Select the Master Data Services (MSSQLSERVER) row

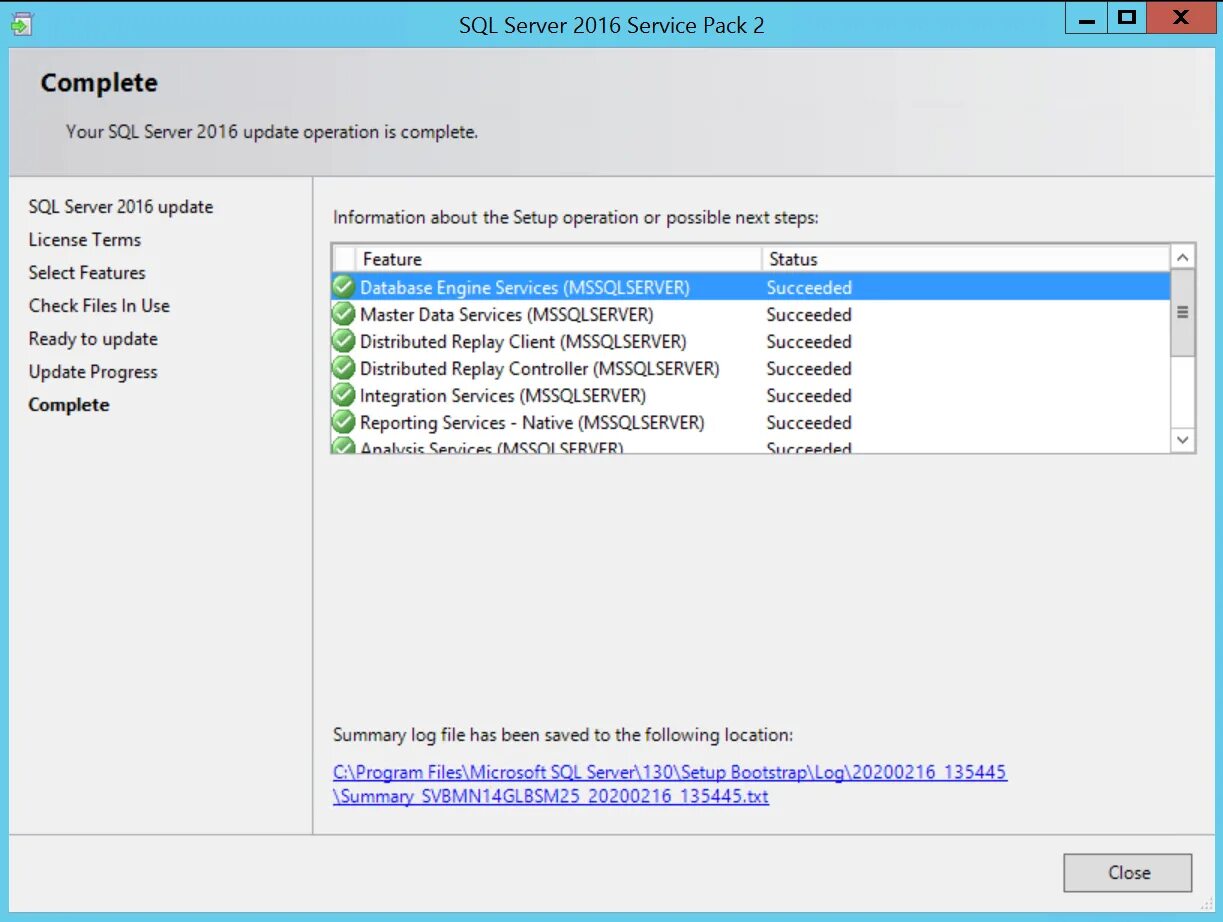pyautogui.click(x=750, y=314)
